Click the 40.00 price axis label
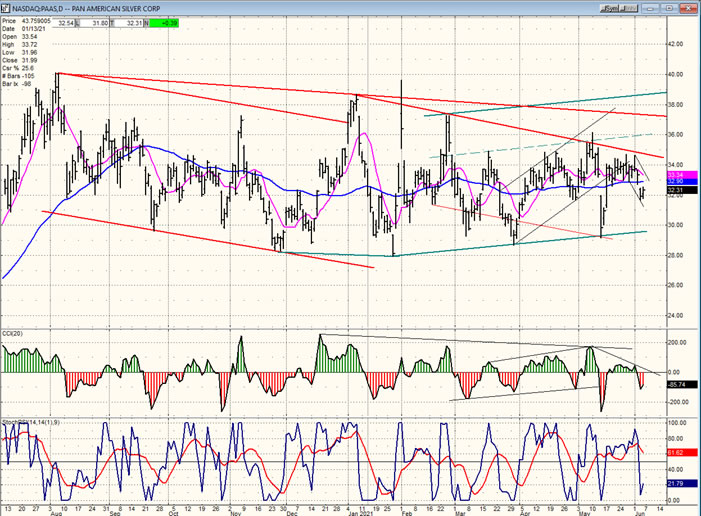 pyautogui.click(x=675, y=74)
